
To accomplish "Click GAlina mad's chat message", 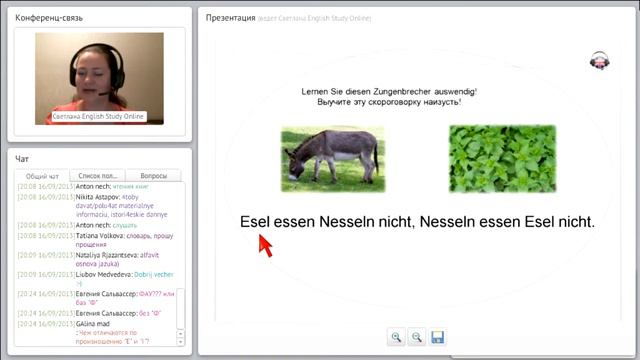I will (x=96, y=332).
